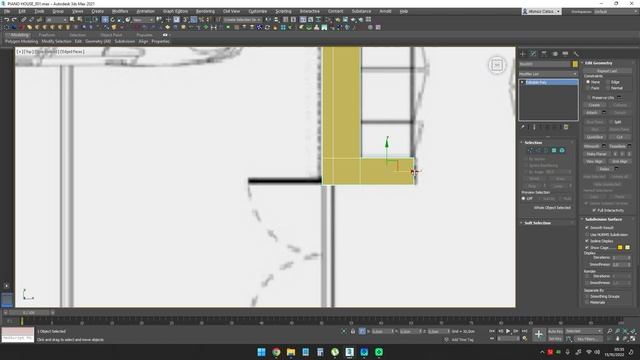Toggle Show Cage checkbox

tap(587, 248)
